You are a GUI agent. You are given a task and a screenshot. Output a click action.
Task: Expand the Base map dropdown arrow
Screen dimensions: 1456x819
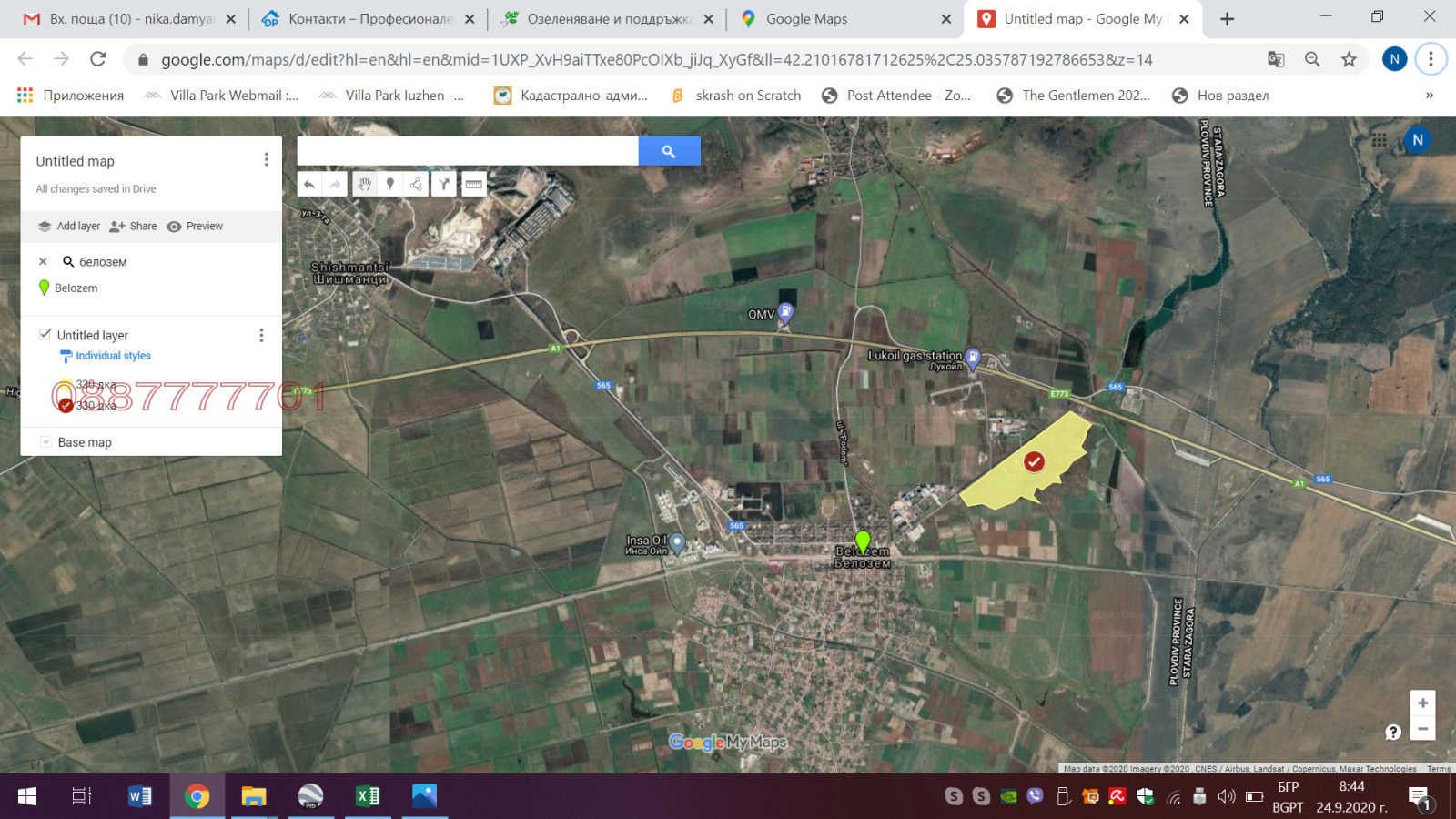pos(45,442)
